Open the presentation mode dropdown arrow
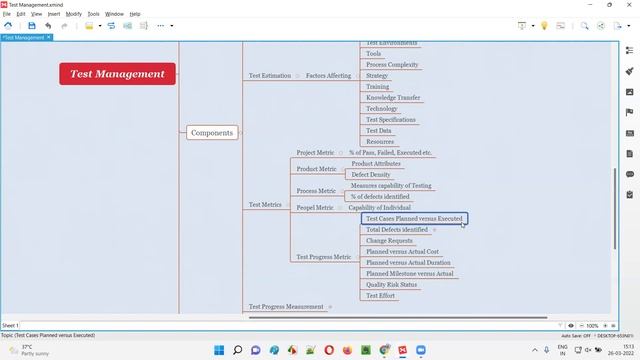Screen dimensions: 640x360 point(533,26)
